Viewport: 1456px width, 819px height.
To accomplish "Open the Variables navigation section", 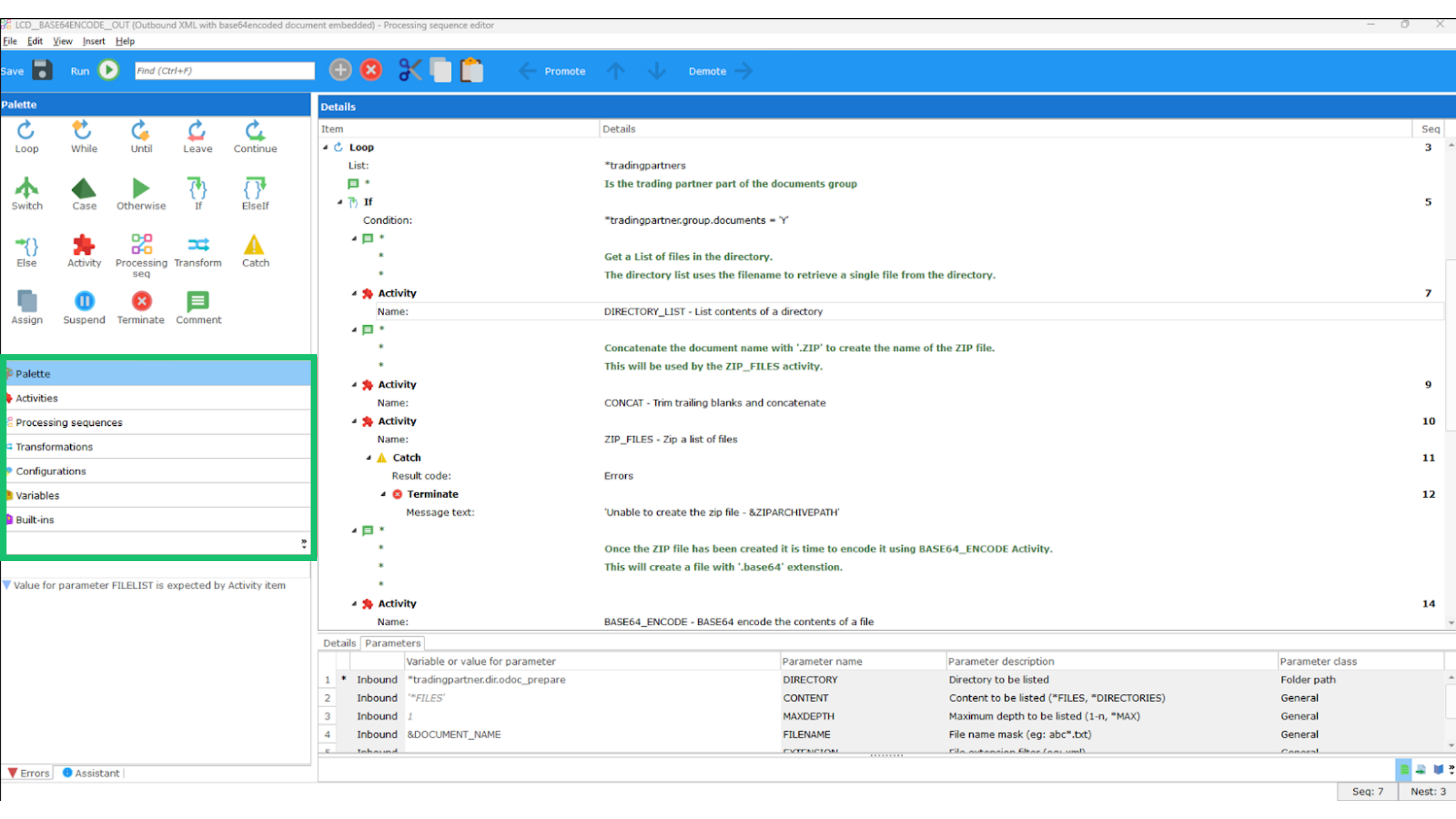I will click(158, 495).
